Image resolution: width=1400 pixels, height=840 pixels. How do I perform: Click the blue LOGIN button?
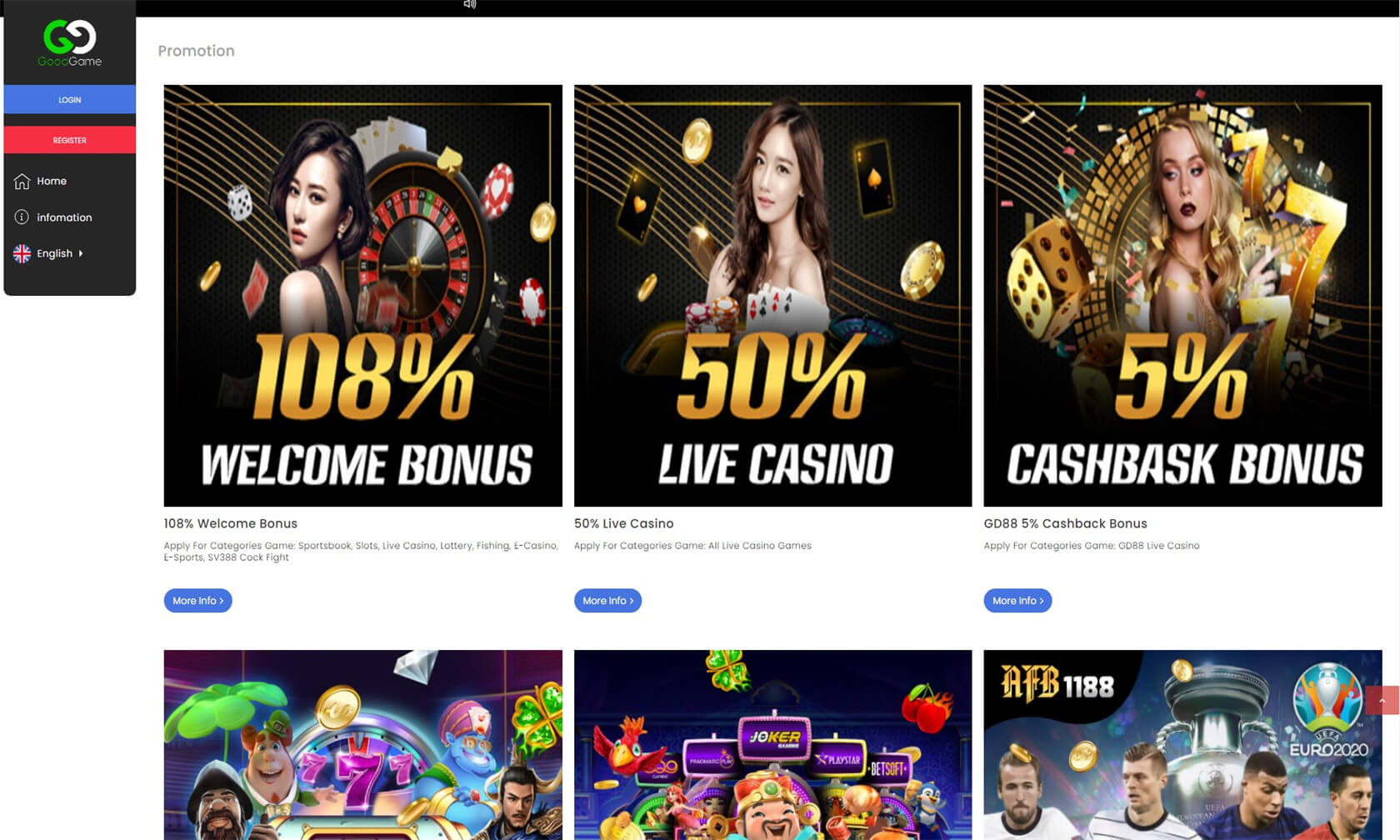pyautogui.click(x=70, y=99)
